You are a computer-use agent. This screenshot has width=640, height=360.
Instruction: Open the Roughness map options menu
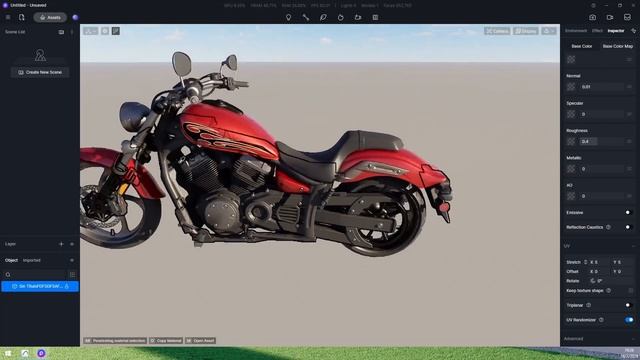629,142
